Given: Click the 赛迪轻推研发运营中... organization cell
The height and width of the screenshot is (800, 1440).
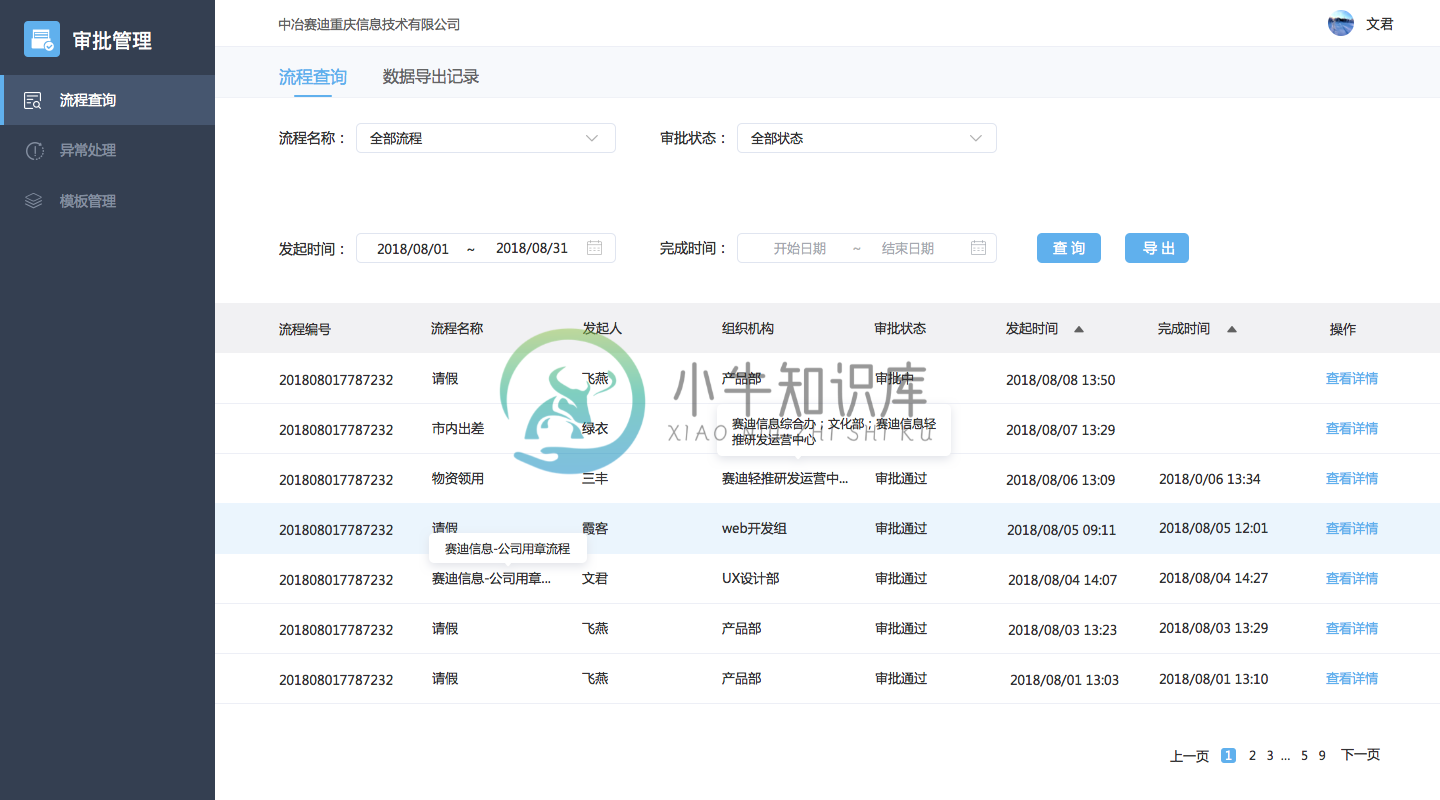Looking at the screenshot, I should click(785, 479).
